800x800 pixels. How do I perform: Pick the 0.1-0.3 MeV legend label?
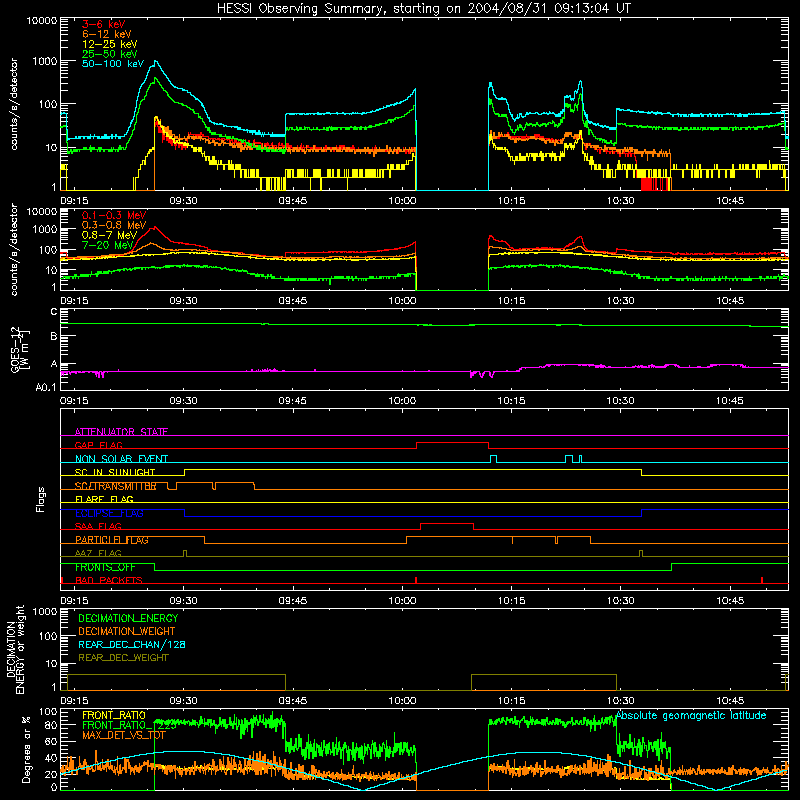[114, 215]
